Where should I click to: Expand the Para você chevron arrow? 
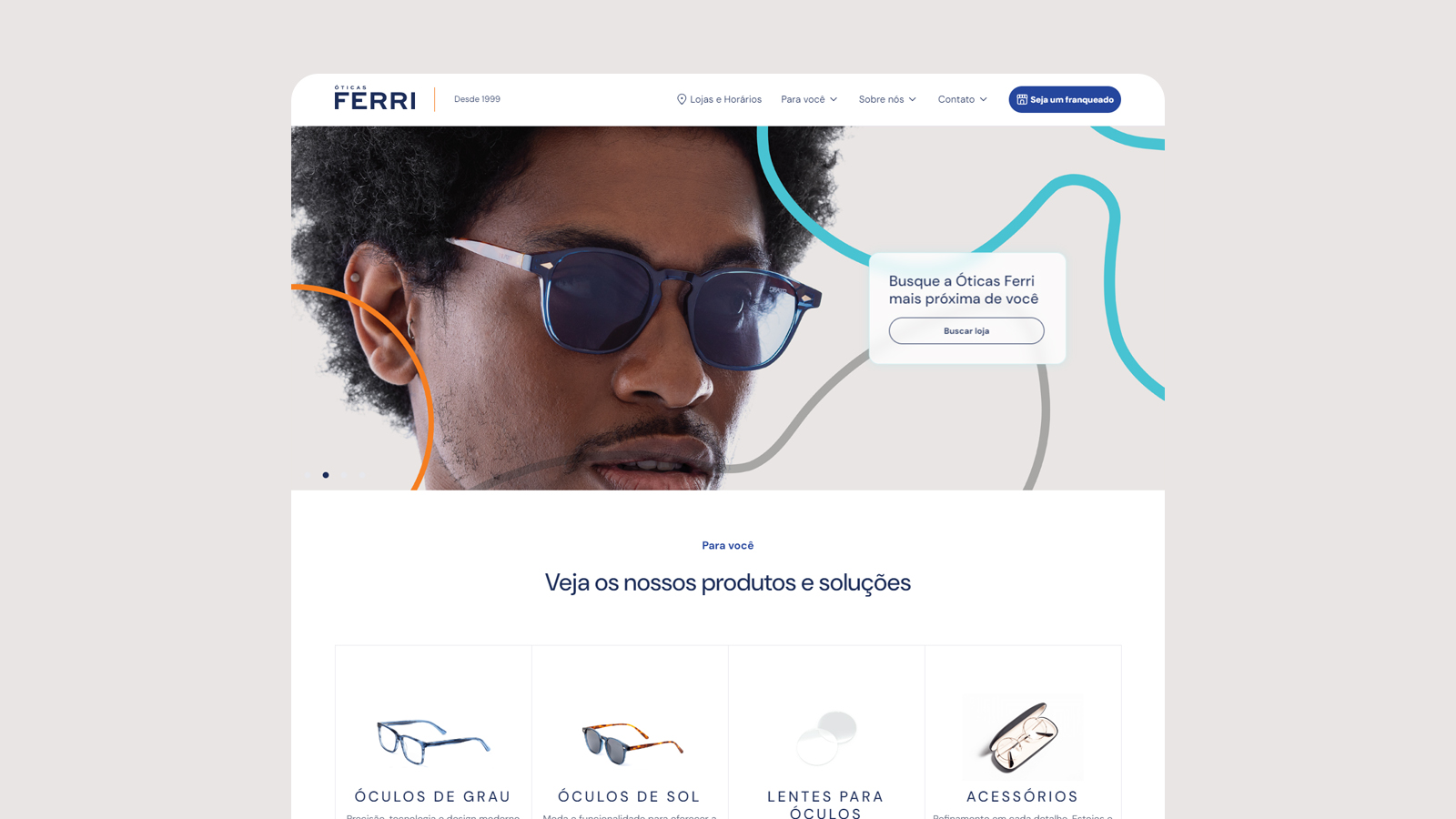pos(834,99)
